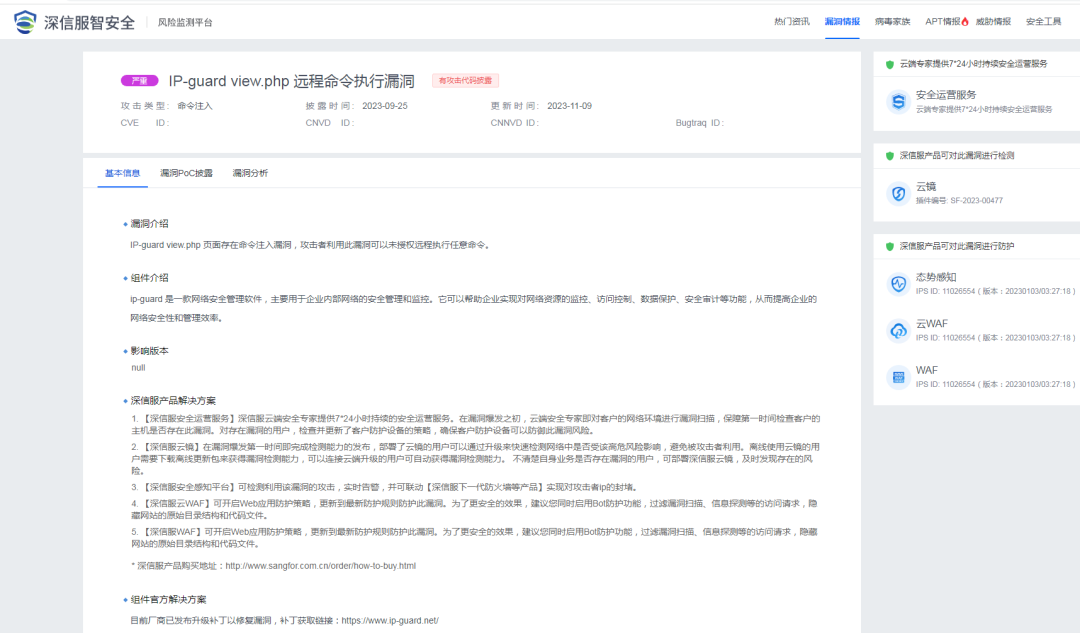Click the IPS ID text under 态势感知

tap(995, 291)
